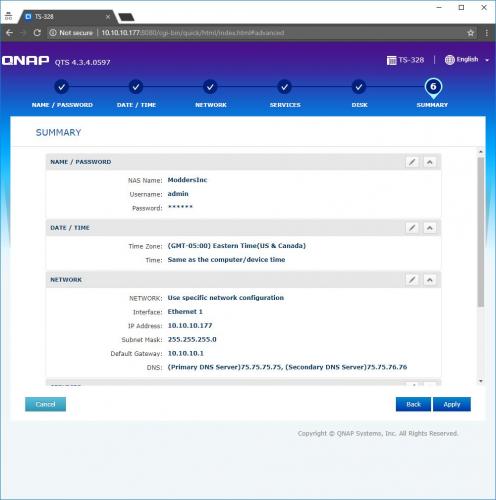Click the Back button
Image resolution: width=496 pixels, height=500 pixels.
coord(413,404)
